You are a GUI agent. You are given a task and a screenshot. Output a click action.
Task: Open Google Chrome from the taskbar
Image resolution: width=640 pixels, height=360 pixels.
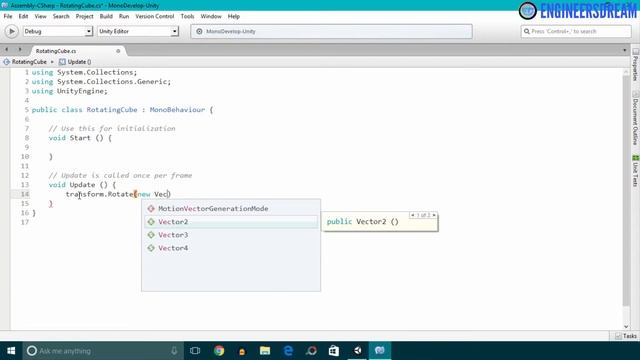pos(219,351)
